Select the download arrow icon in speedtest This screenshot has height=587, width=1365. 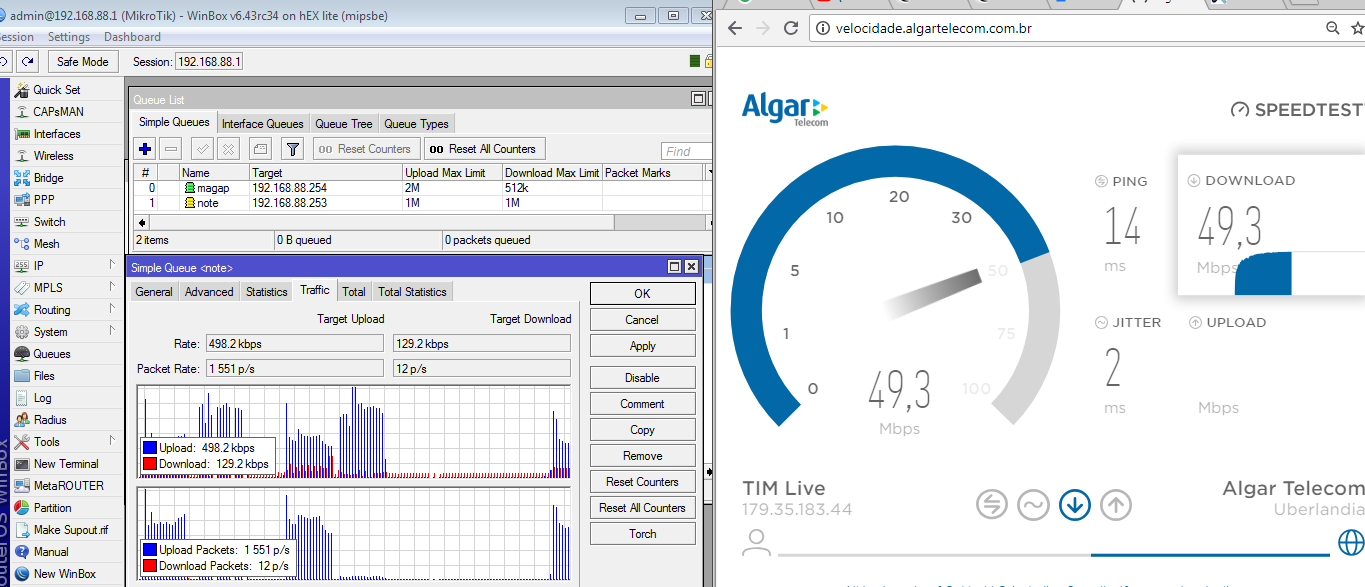(x=1075, y=504)
